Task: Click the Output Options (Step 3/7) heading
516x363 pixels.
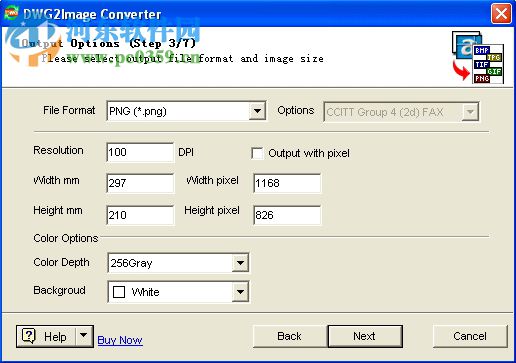Action: click(x=109, y=43)
